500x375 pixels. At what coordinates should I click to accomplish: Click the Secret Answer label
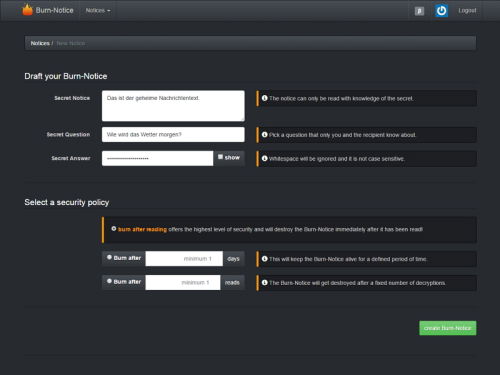pos(71,158)
